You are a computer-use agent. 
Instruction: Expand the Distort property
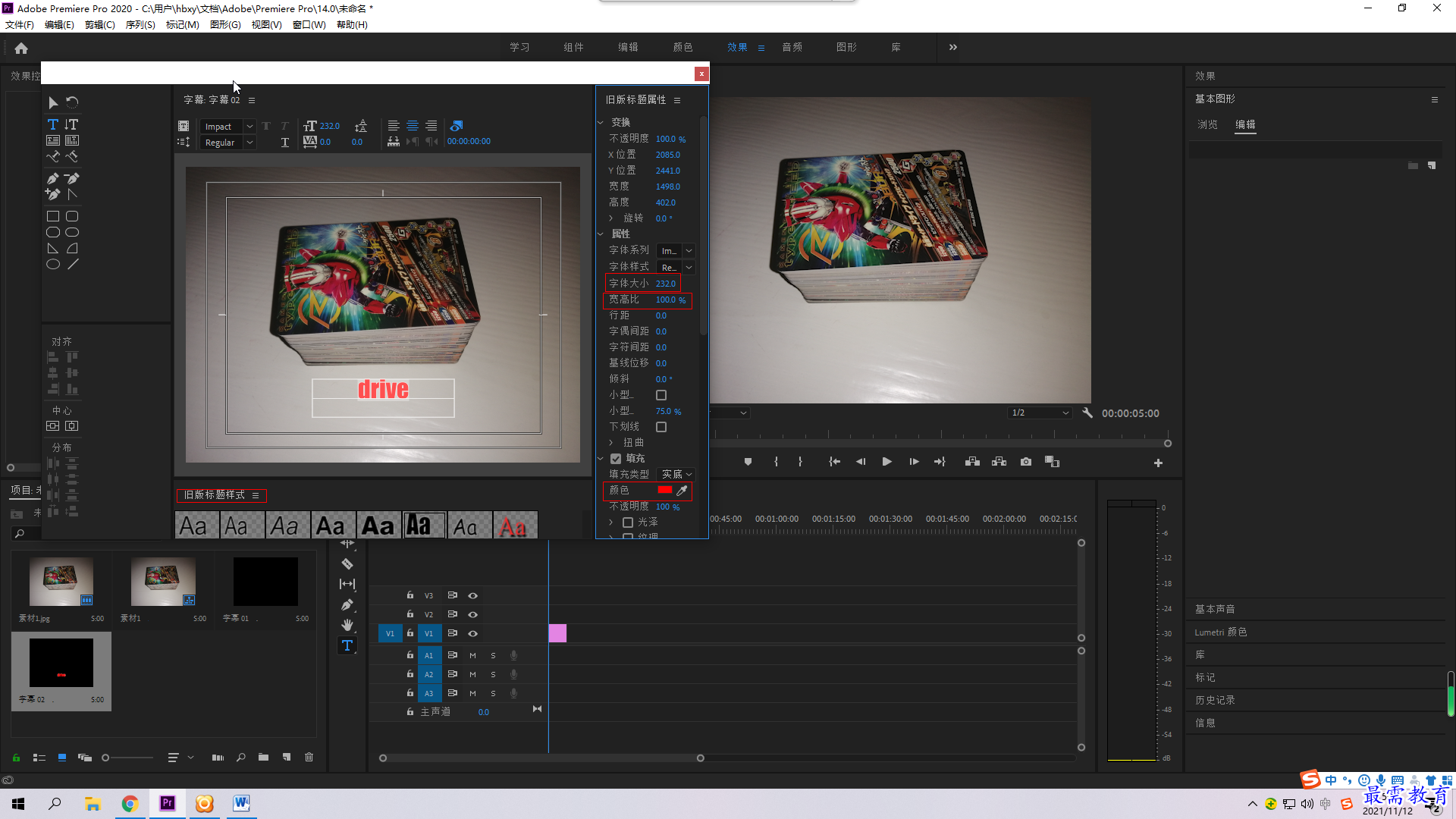(x=610, y=443)
